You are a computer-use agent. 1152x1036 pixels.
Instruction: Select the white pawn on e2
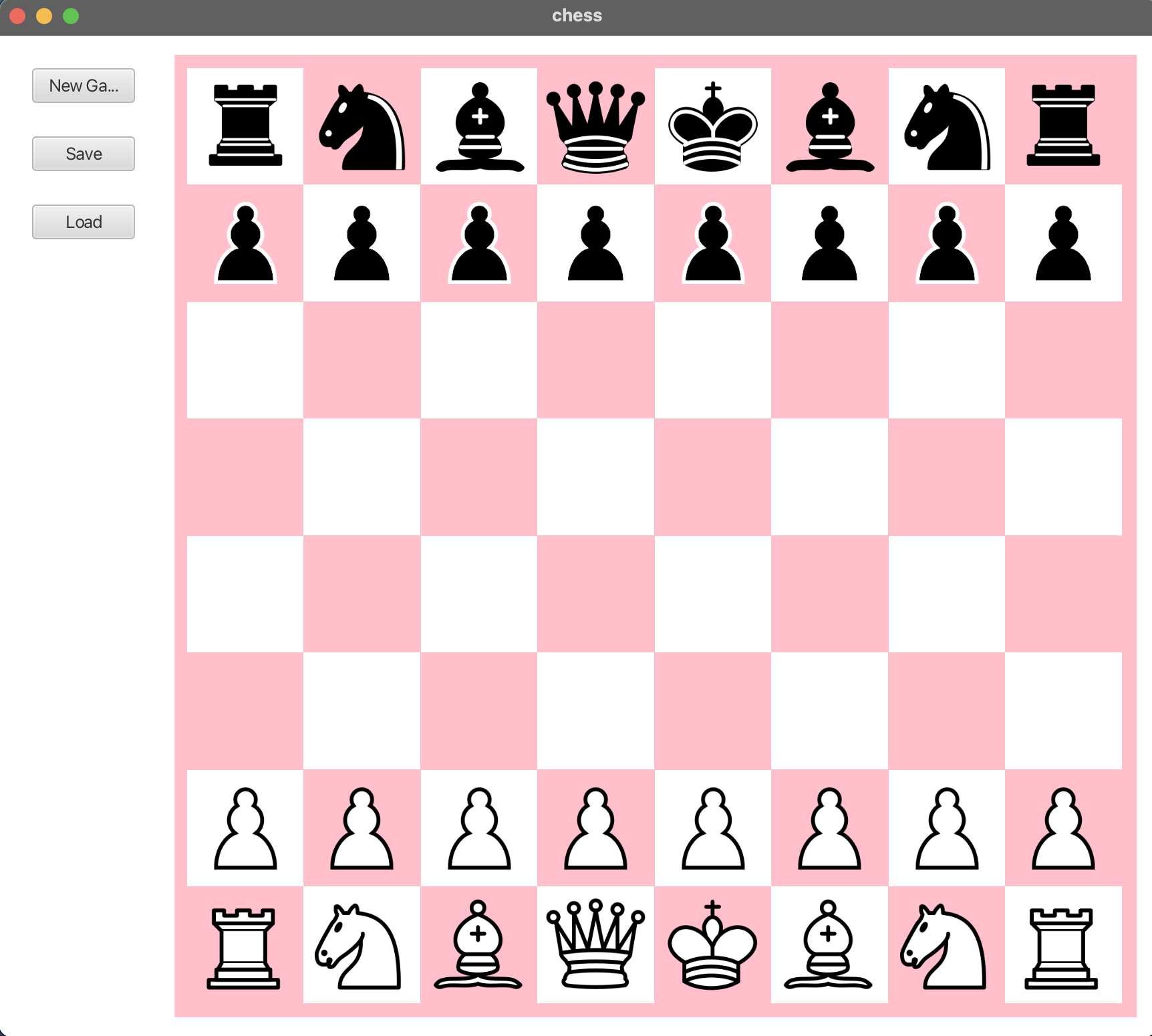point(712,828)
